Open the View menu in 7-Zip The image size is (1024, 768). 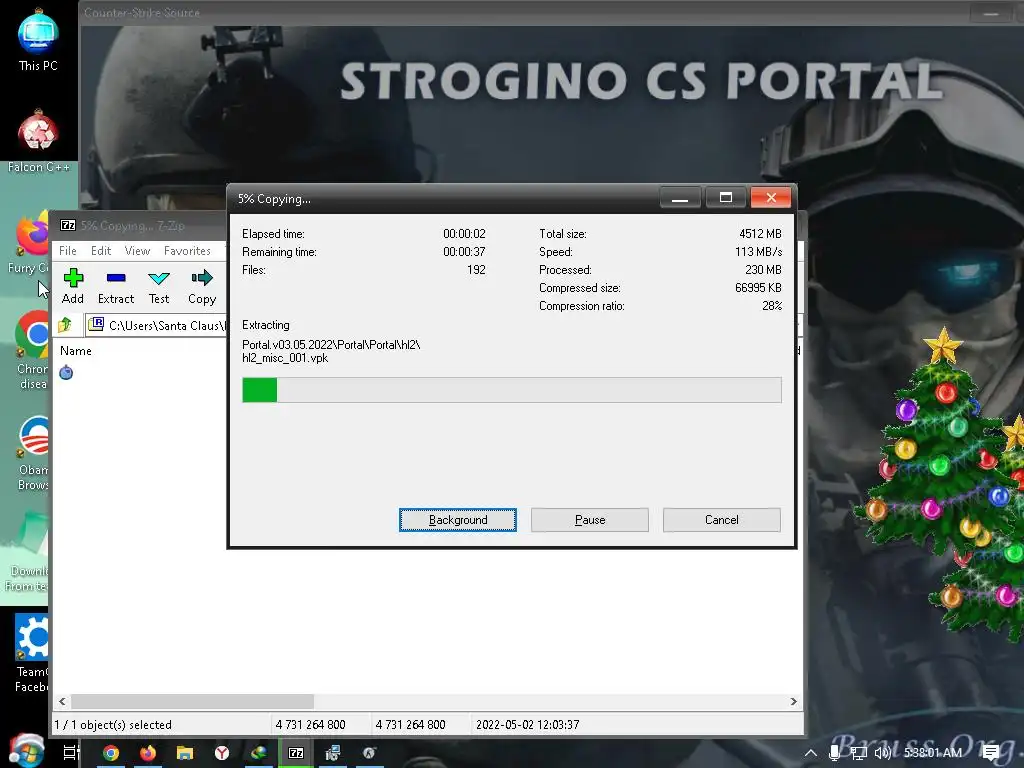click(137, 251)
